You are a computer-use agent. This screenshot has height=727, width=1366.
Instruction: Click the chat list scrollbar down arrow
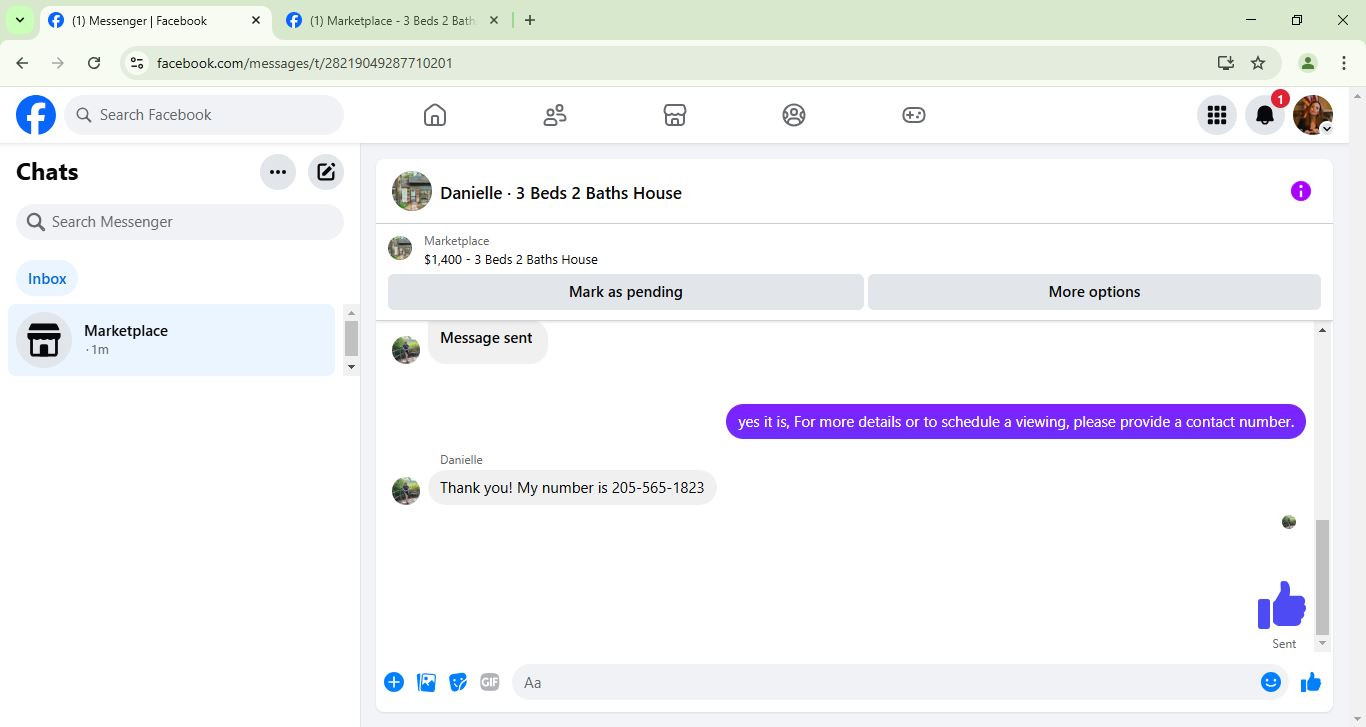tap(351, 367)
